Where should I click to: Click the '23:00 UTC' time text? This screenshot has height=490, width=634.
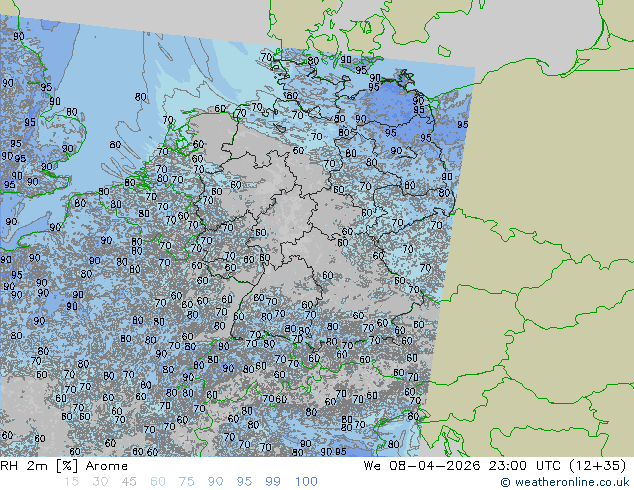(525, 466)
